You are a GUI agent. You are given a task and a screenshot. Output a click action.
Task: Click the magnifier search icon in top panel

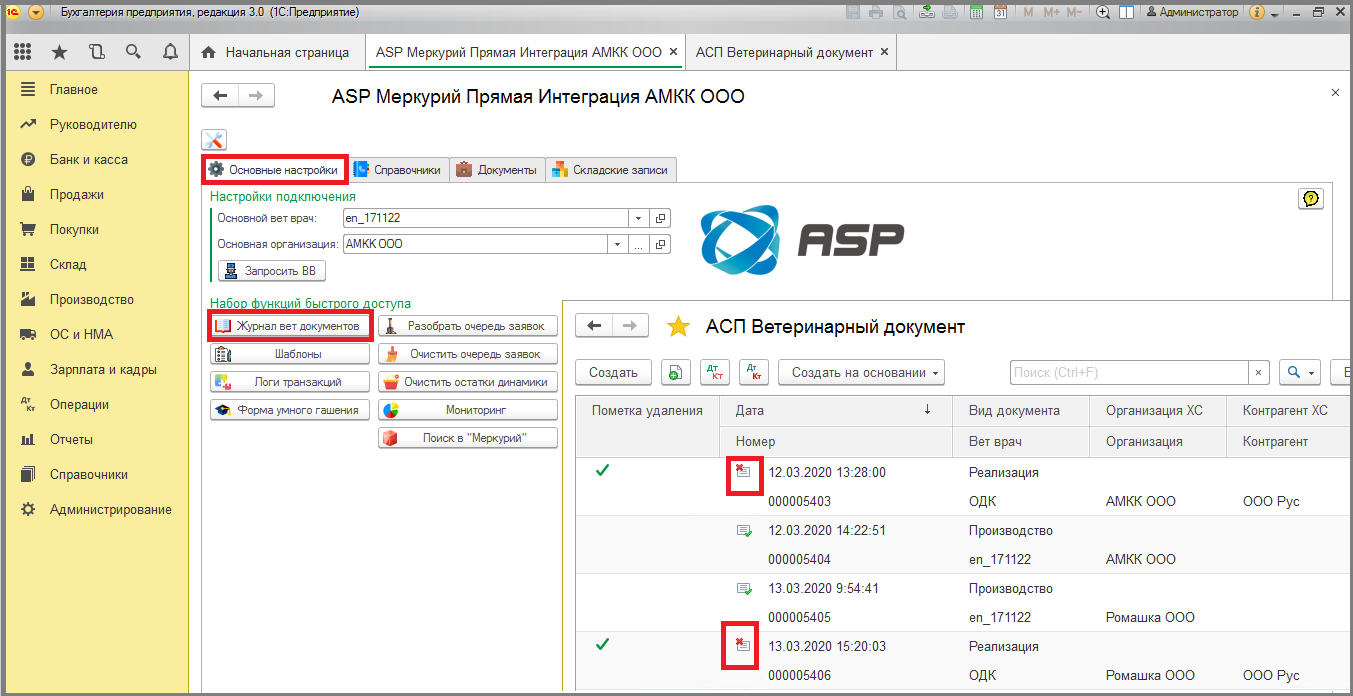[133, 52]
